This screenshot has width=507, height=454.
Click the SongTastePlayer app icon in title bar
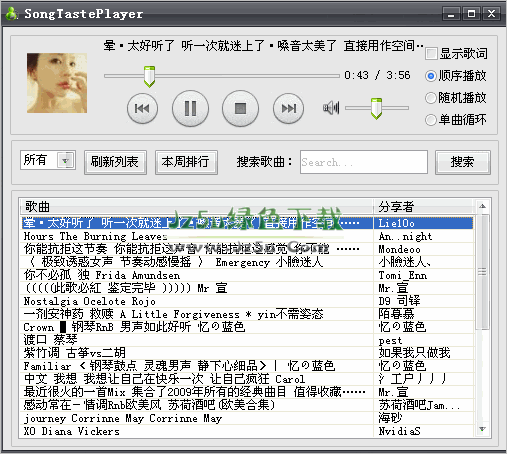12,14
